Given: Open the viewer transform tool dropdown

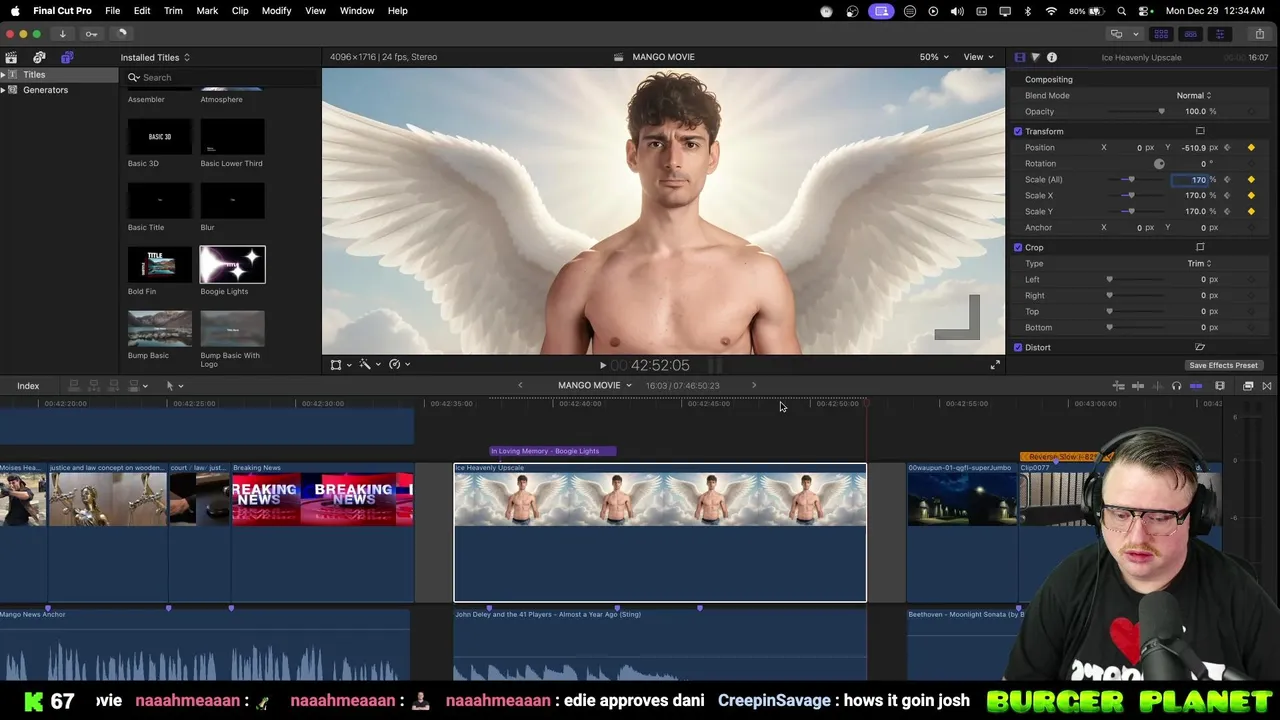Looking at the screenshot, I should tap(341, 365).
